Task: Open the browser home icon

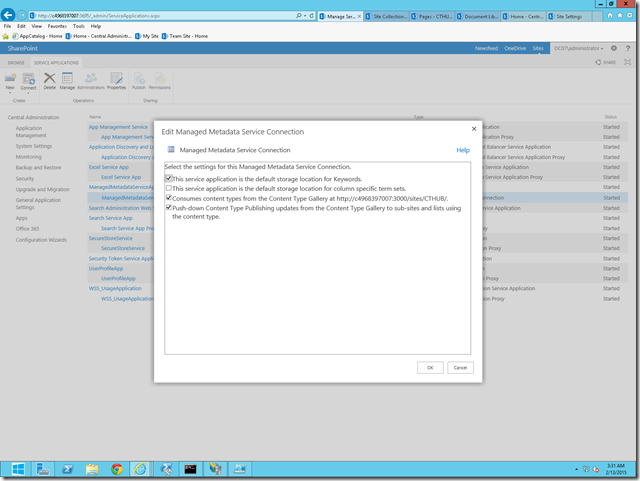Action: [x=610, y=16]
